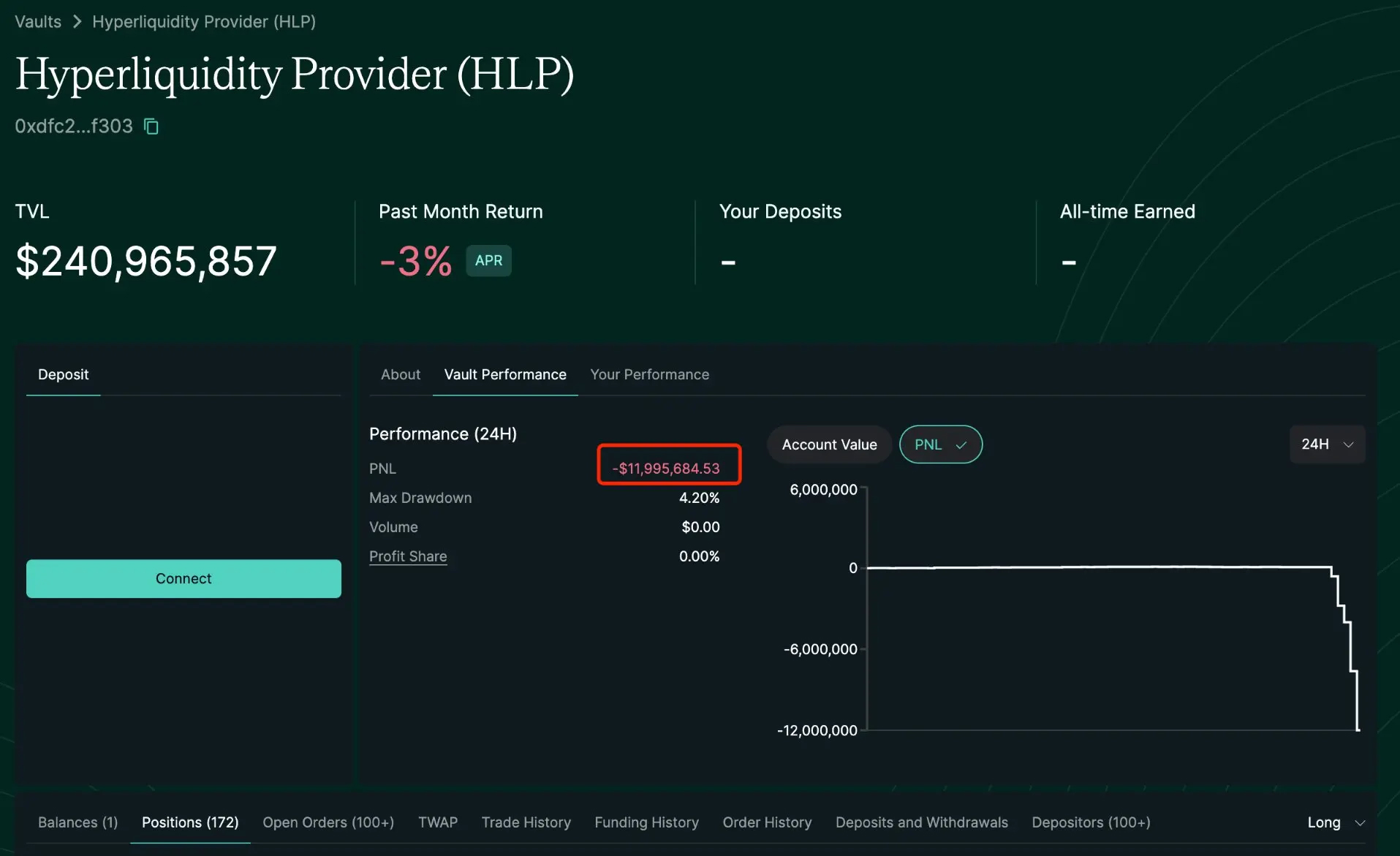
Task: Copy the vault address 0xdfc2...f303
Action: point(151,126)
